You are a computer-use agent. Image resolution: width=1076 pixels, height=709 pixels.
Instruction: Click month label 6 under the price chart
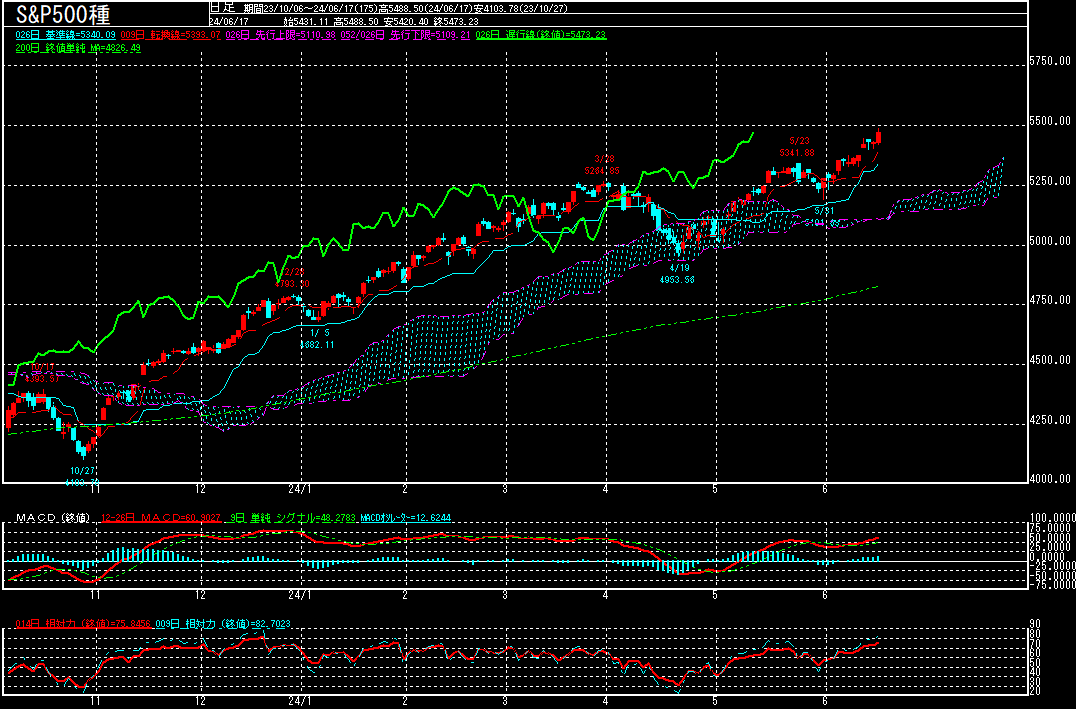point(826,489)
